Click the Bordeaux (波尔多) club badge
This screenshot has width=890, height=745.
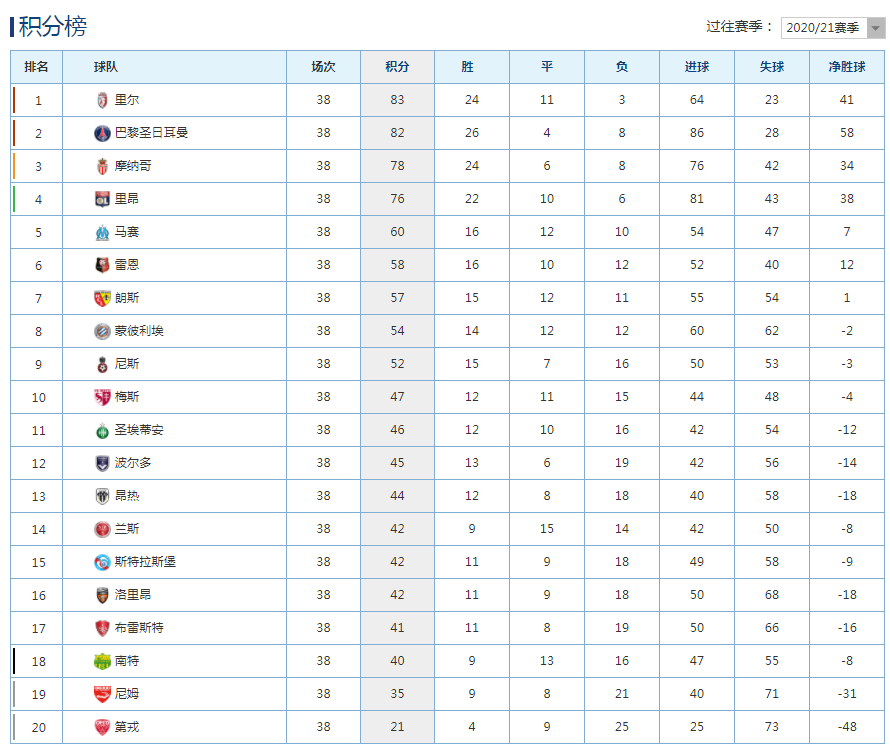[101, 463]
